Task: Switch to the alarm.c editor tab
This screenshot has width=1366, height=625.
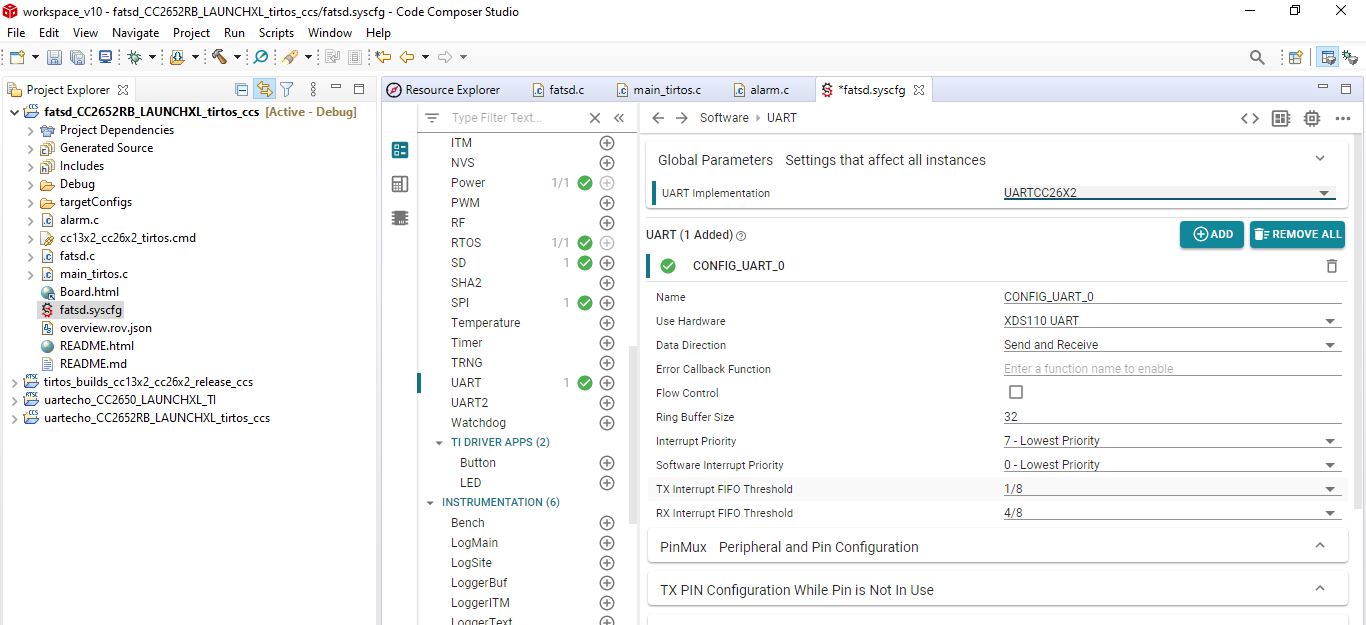Action: 760,90
